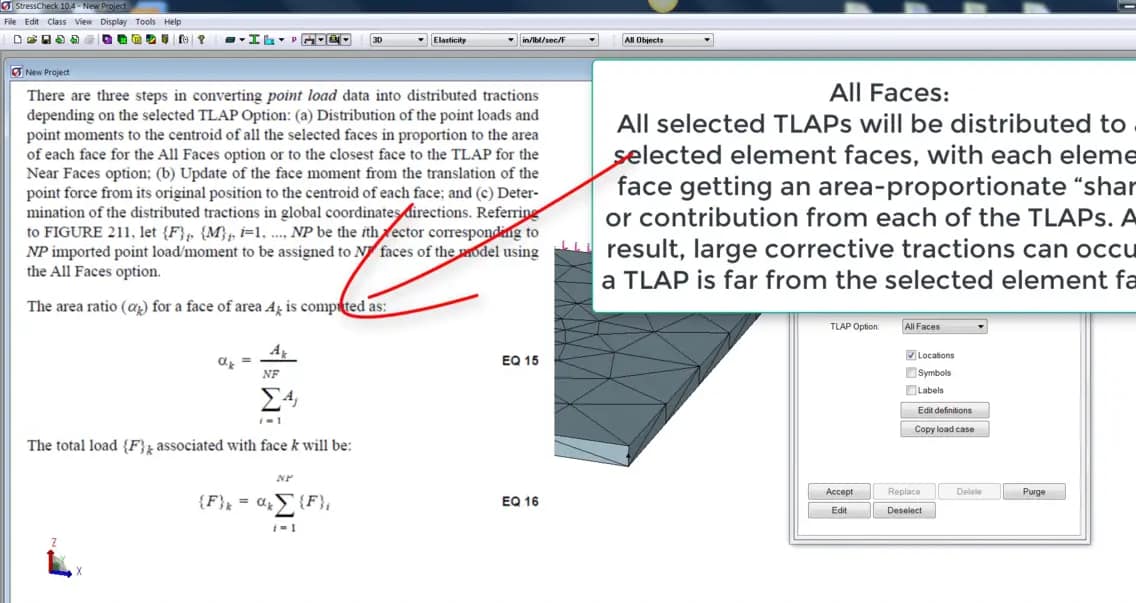The height and width of the screenshot is (603, 1136).
Task: Click the f(x) formula toolbar icon
Action: tap(184, 39)
